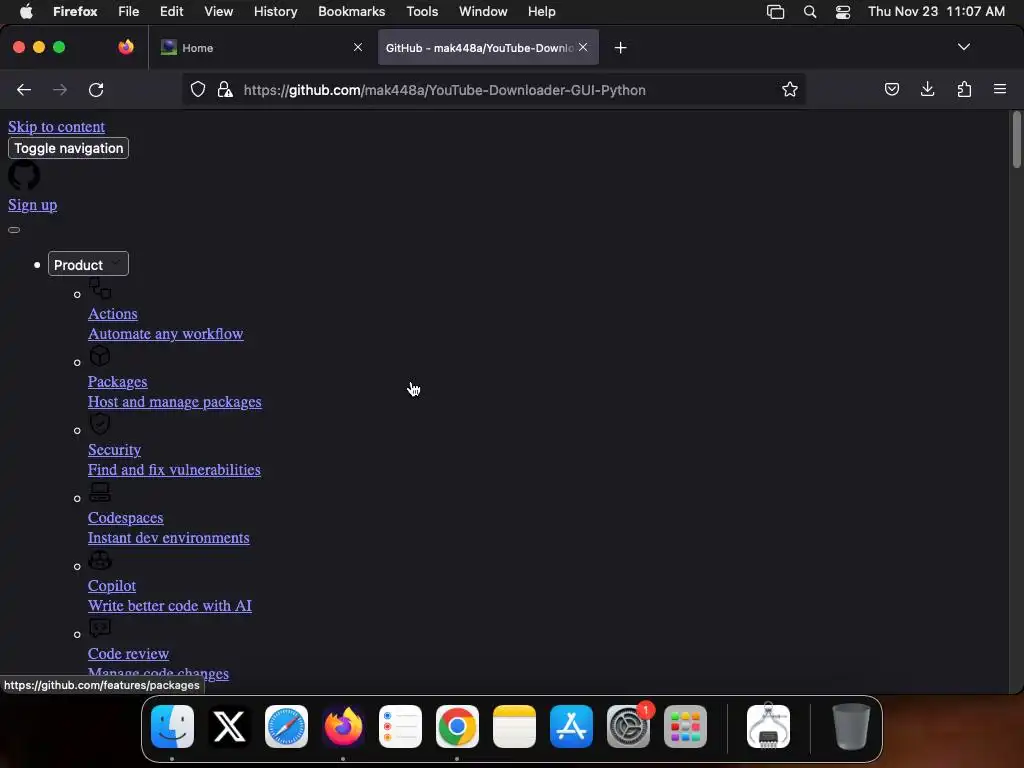1024x768 pixels.
Task: Click the Automate any workflow link
Action: [x=166, y=334]
